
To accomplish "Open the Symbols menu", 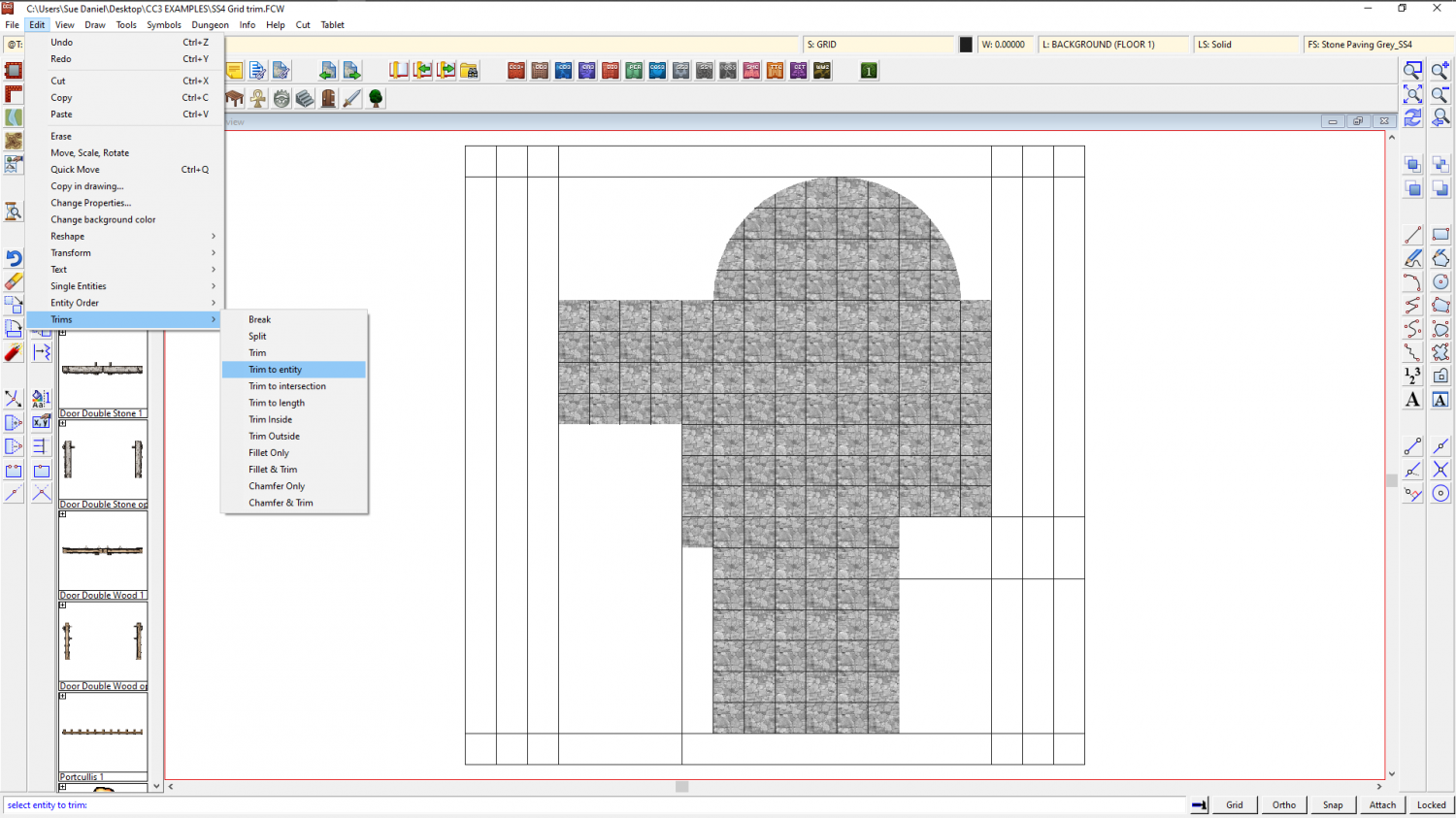I will 164,25.
